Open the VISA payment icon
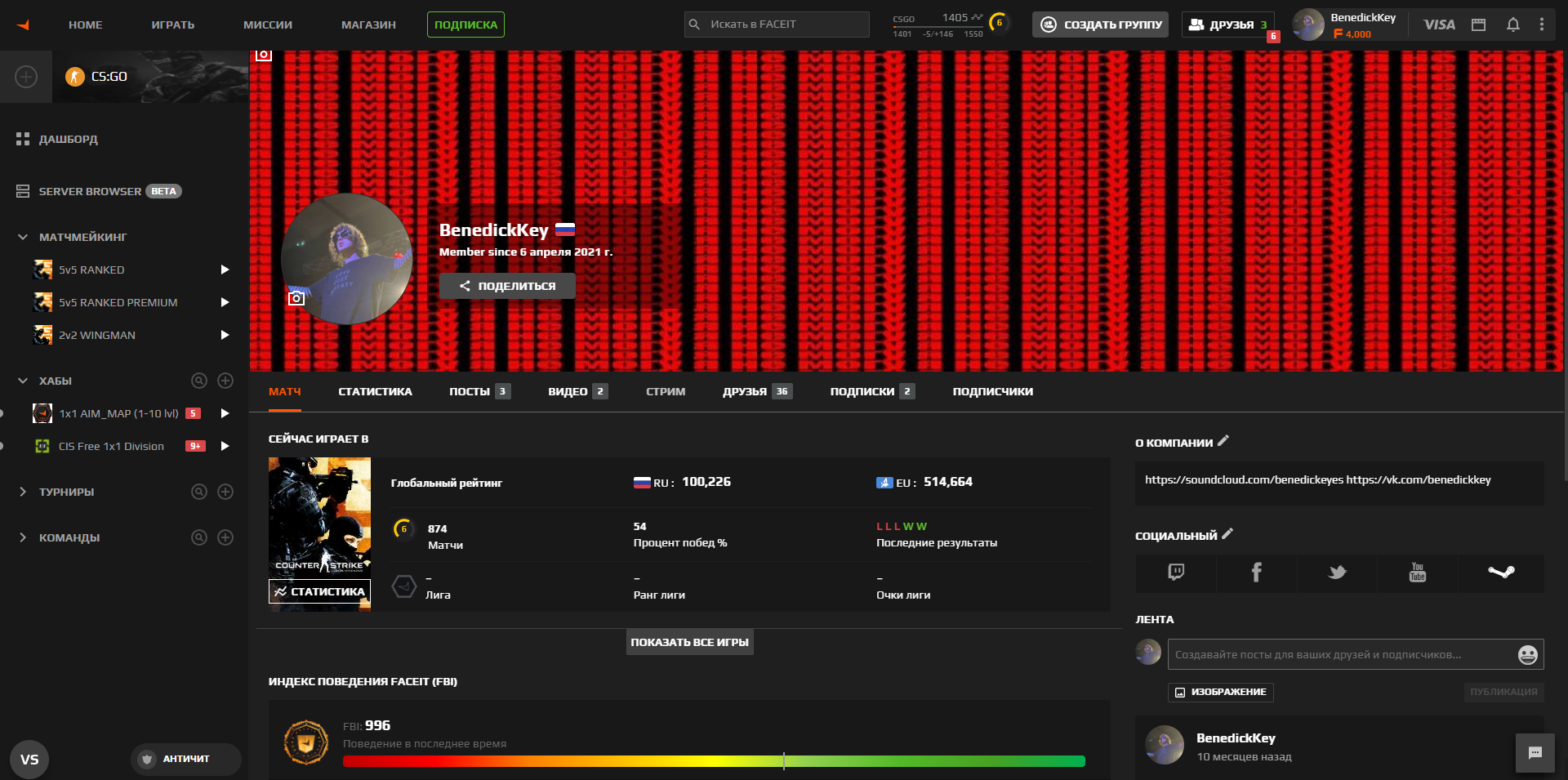Screen dimensions: 1568x780 pyautogui.click(x=1439, y=25)
